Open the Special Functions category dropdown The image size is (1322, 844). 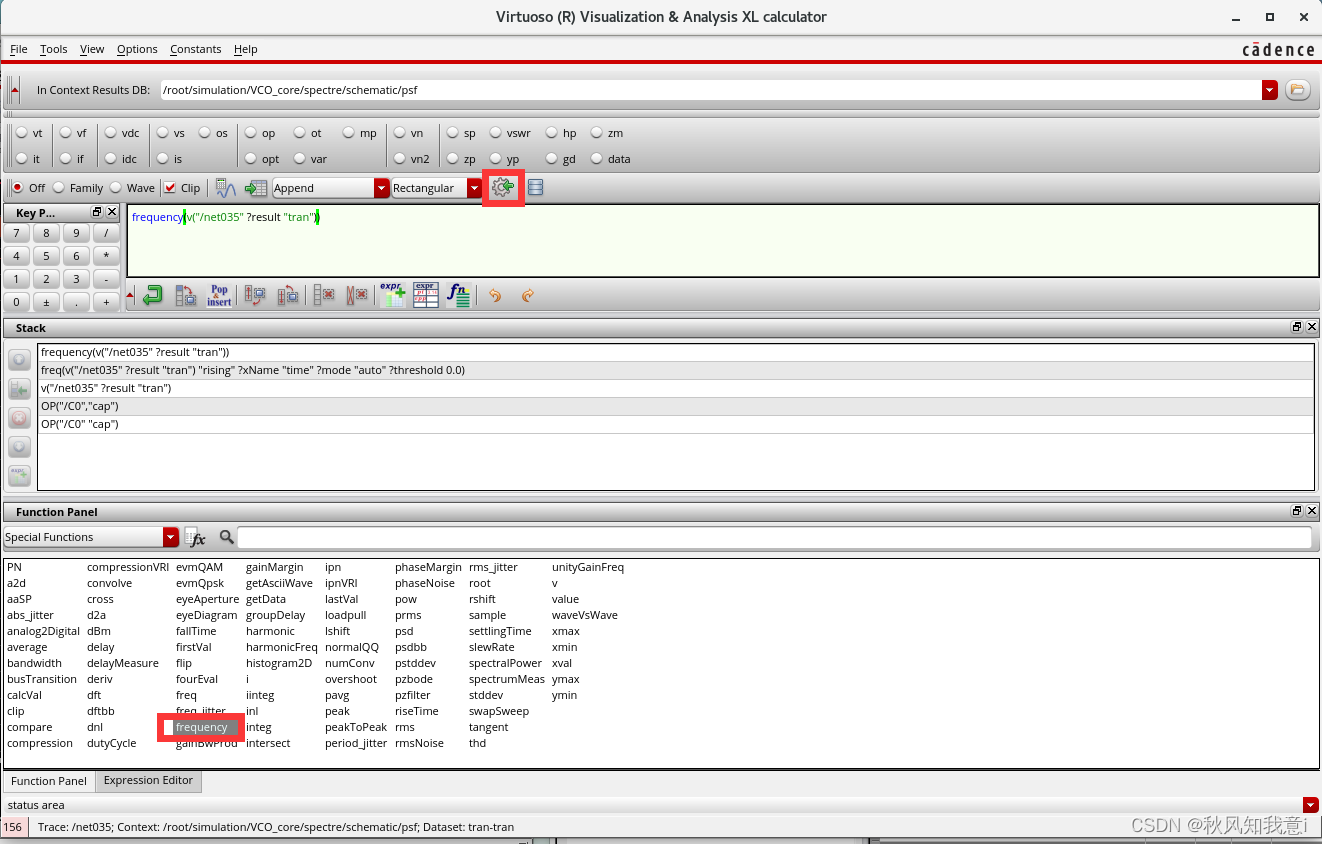point(171,537)
